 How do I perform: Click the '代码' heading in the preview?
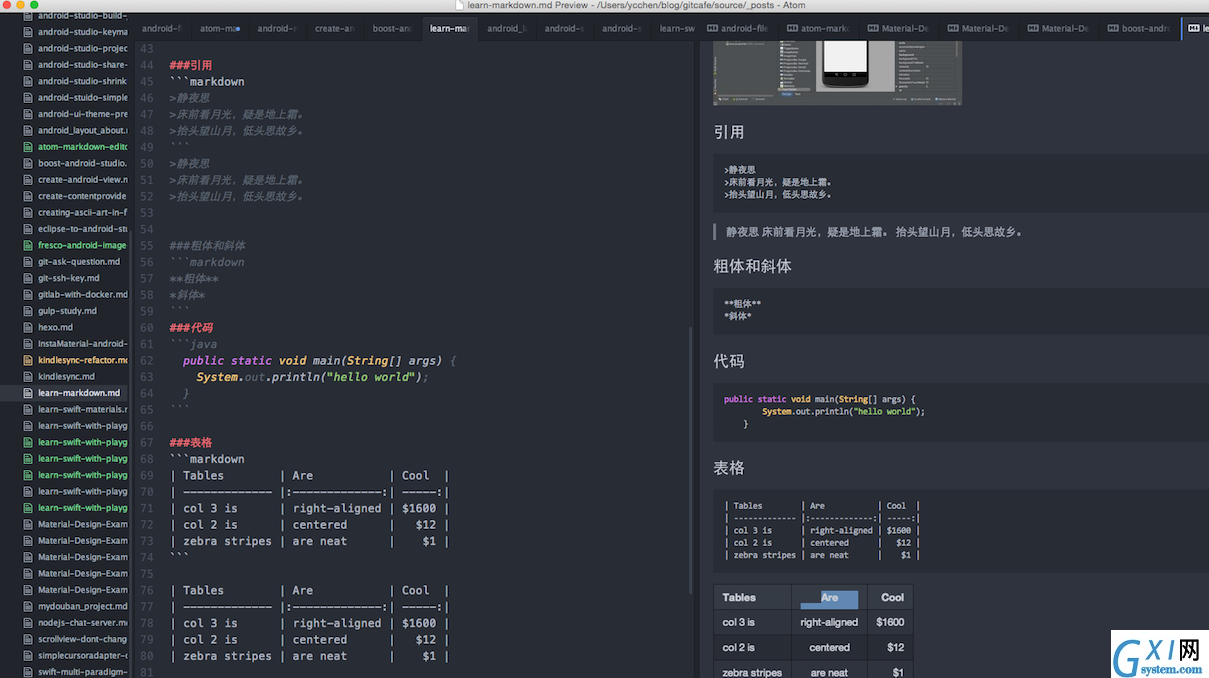[729, 361]
